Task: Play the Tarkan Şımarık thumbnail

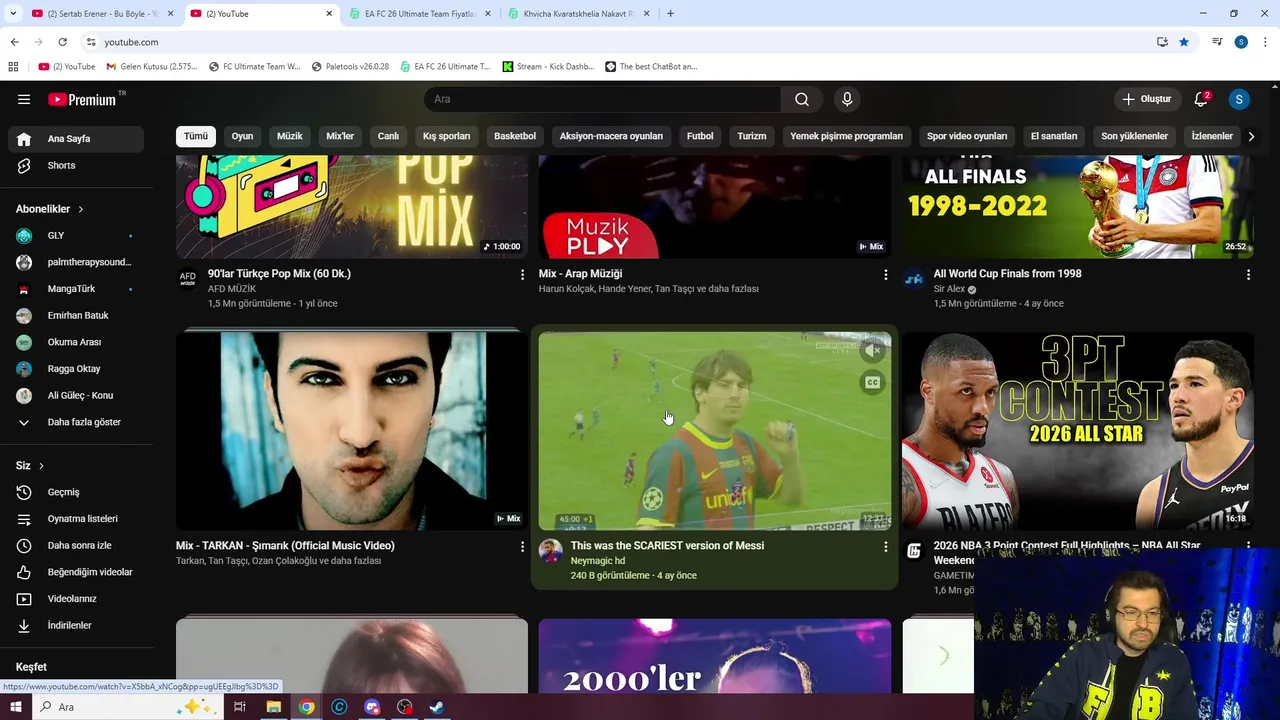Action: click(352, 430)
